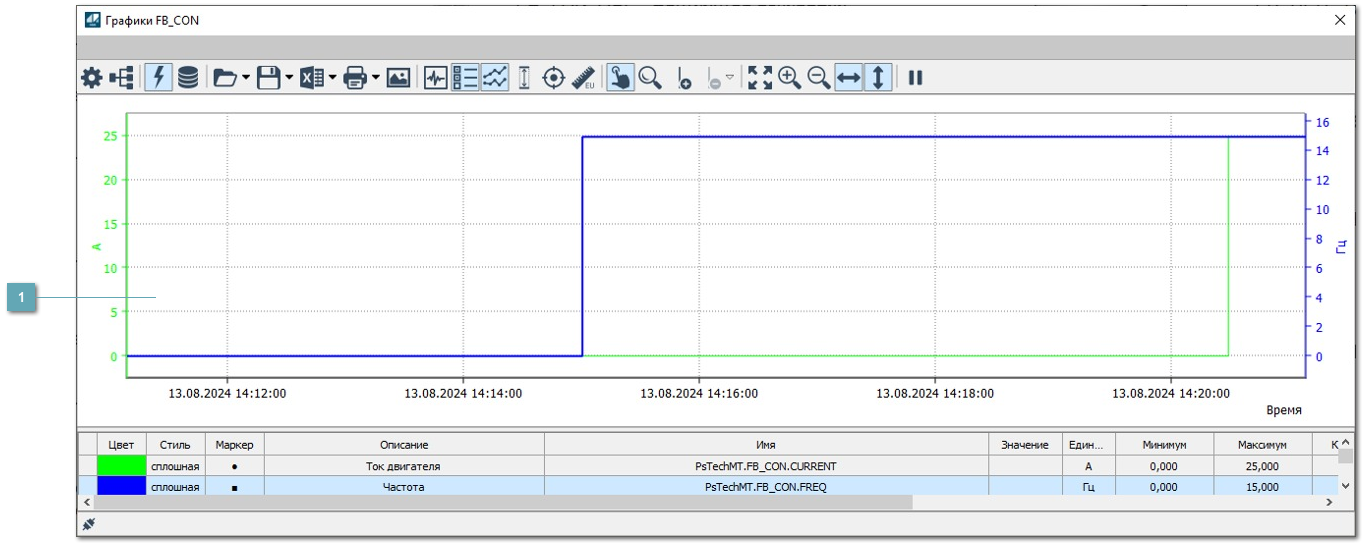This screenshot has height=546, width=1365.
Task: Toggle real-time mode lightning button
Action: click(158, 78)
